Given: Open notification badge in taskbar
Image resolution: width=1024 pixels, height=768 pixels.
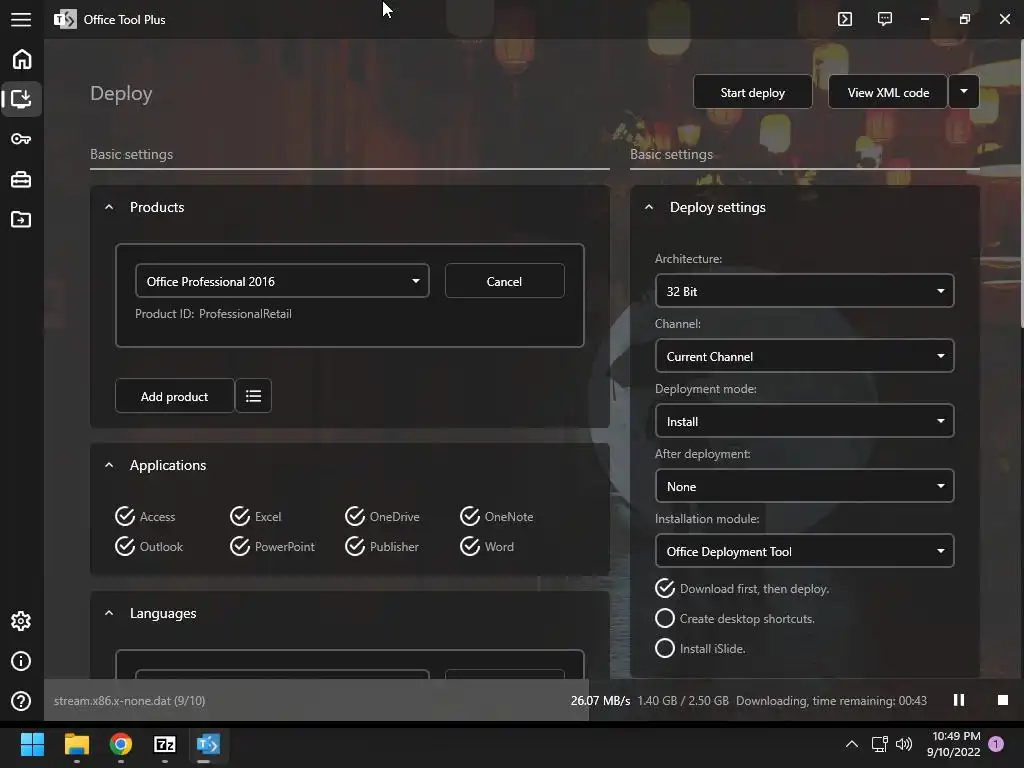Looking at the screenshot, I should (996, 744).
